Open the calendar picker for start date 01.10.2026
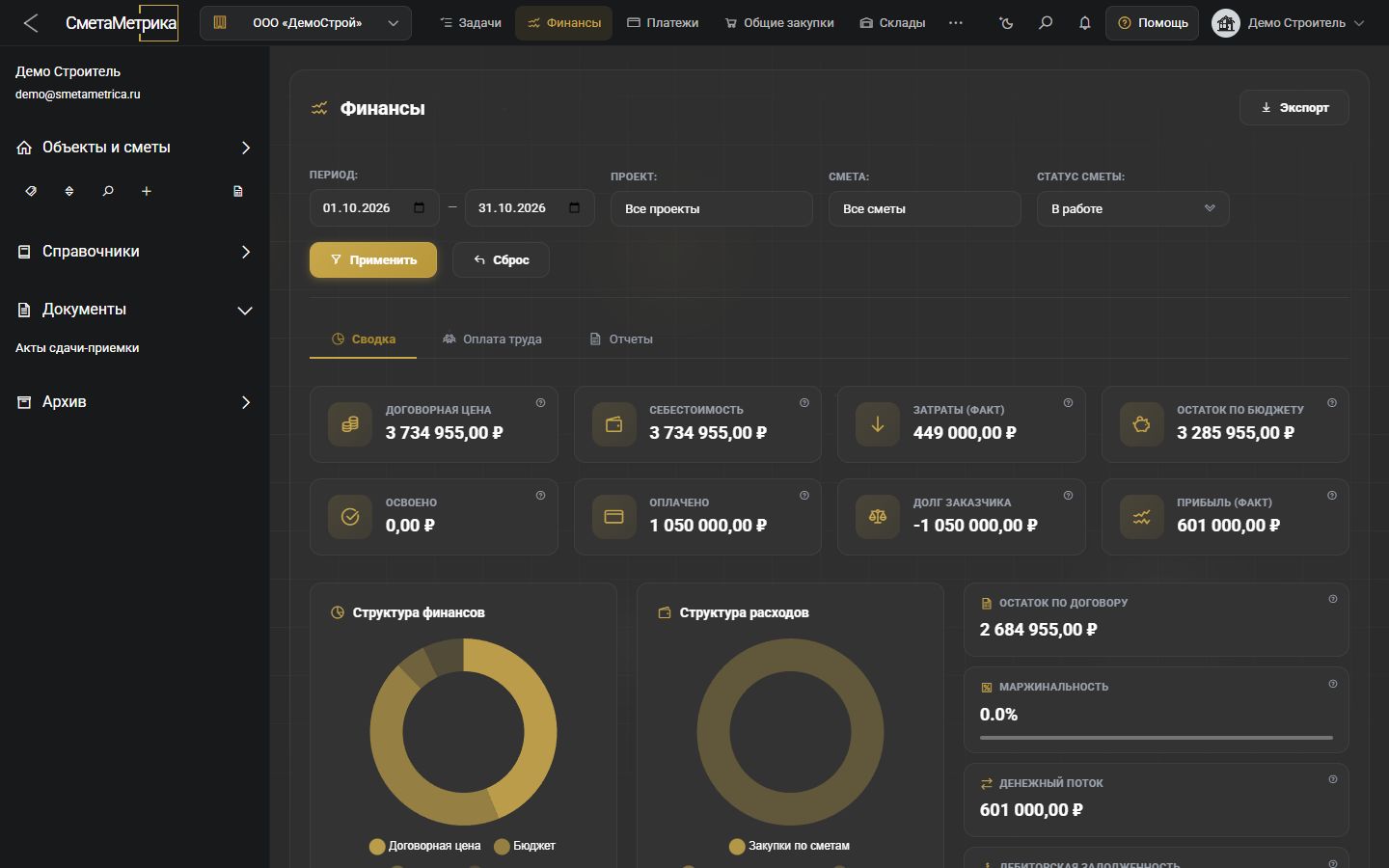1389x868 pixels. click(420, 208)
